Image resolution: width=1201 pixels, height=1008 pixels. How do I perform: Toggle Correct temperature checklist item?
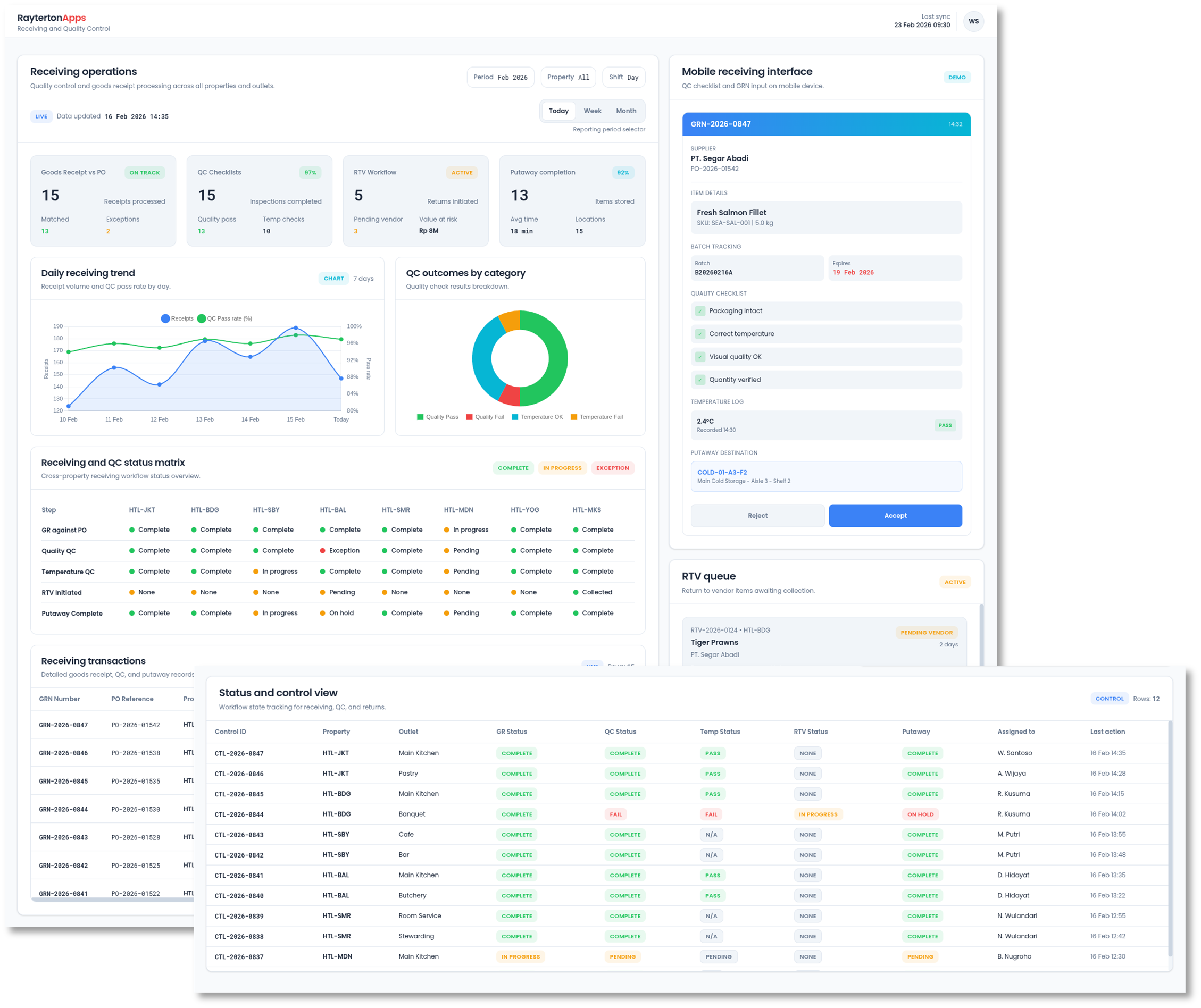click(x=700, y=334)
